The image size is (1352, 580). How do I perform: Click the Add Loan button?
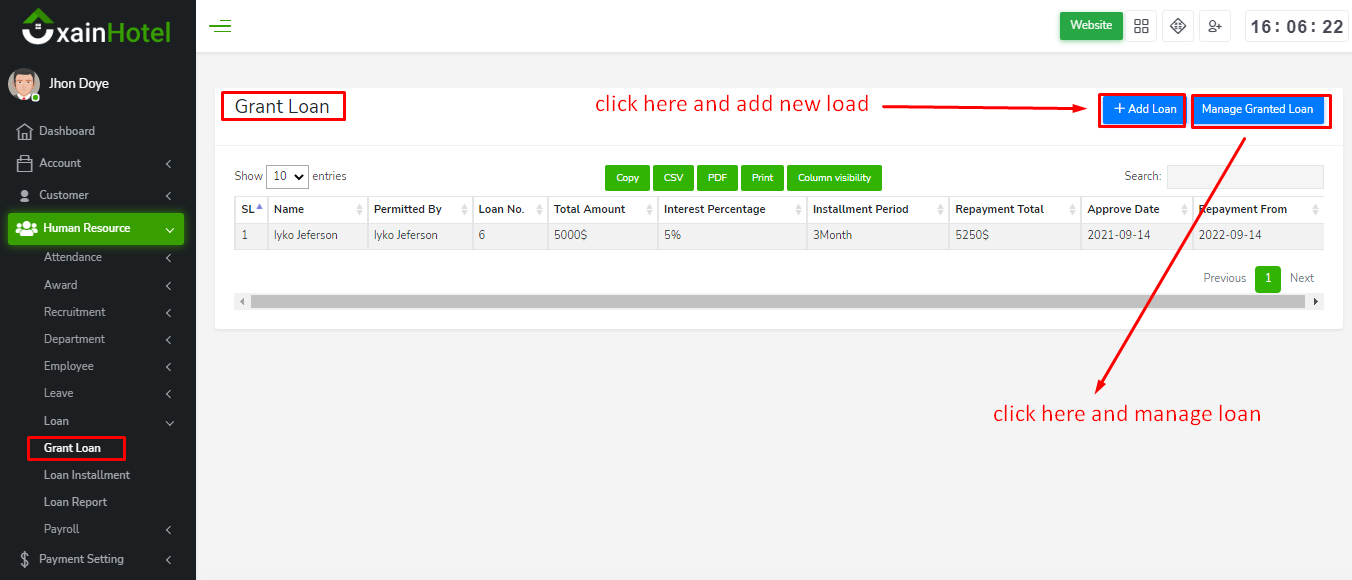click(x=1144, y=109)
